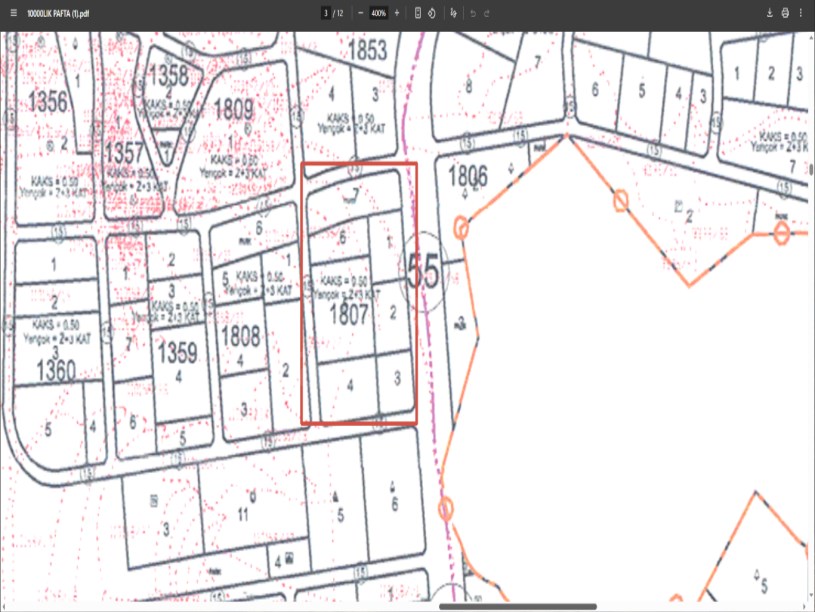Open the three-dot more actions menu
The height and width of the screenshot is (612, 815).
pos(801,13)
